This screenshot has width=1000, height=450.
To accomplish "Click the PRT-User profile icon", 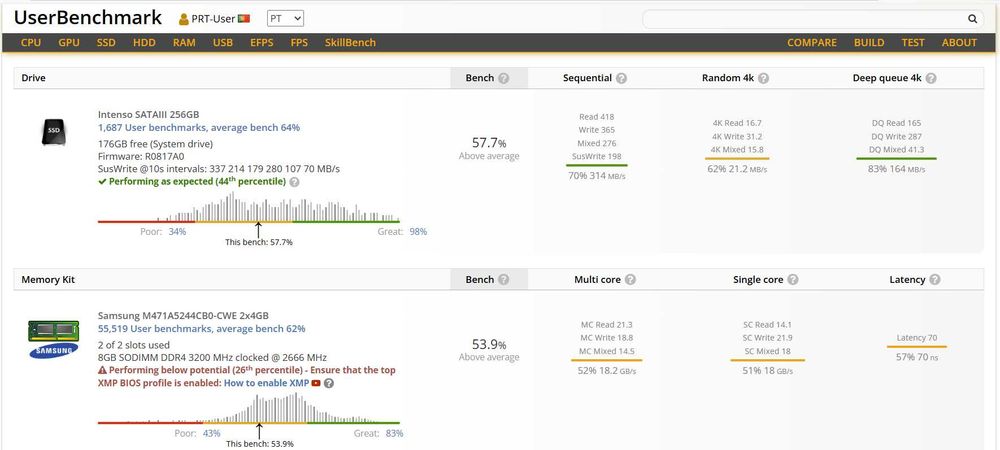I will tap(183, 19).
